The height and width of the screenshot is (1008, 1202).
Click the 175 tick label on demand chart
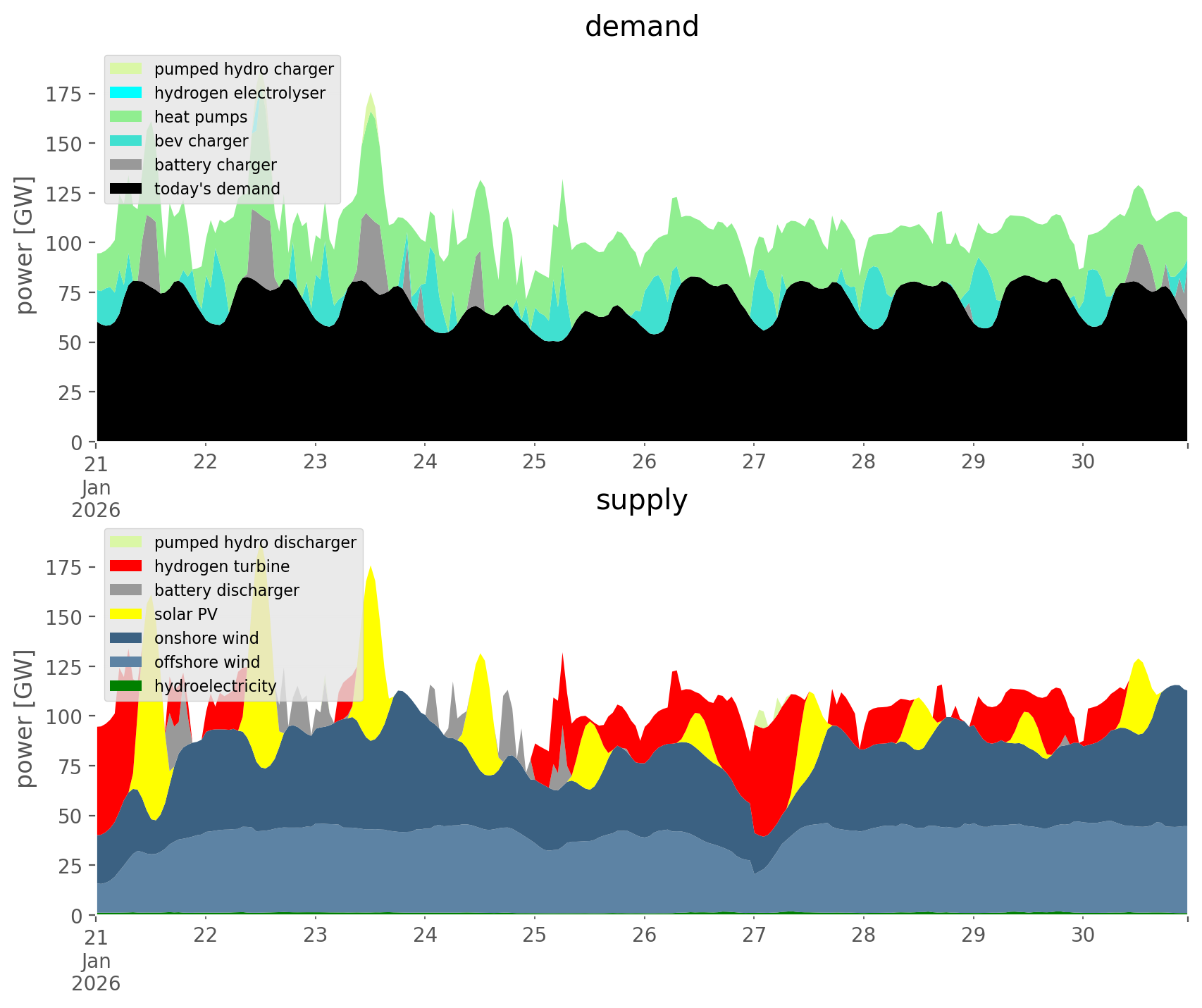(65, 94)
